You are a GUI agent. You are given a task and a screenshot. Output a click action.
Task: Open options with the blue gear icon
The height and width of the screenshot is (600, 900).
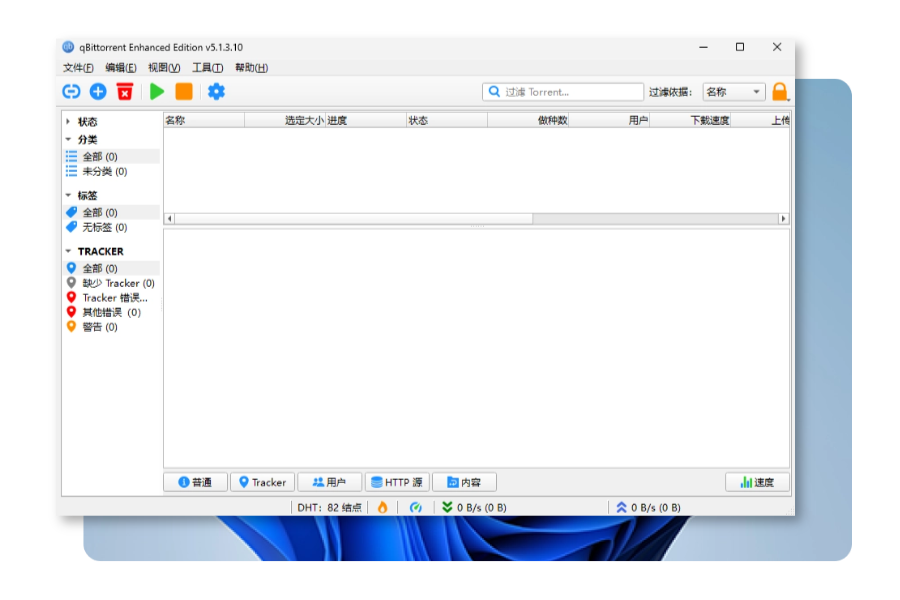[x=216, y=92]
